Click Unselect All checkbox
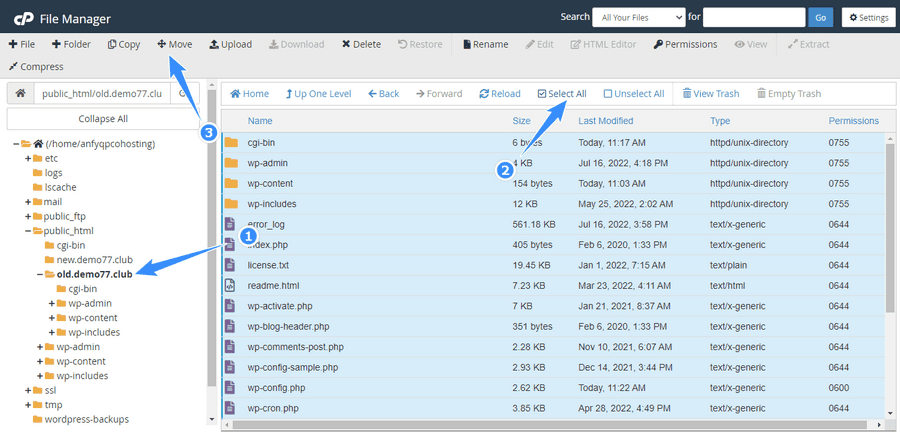Viewport: 900px width, 432px height. (x=634, y=94)
